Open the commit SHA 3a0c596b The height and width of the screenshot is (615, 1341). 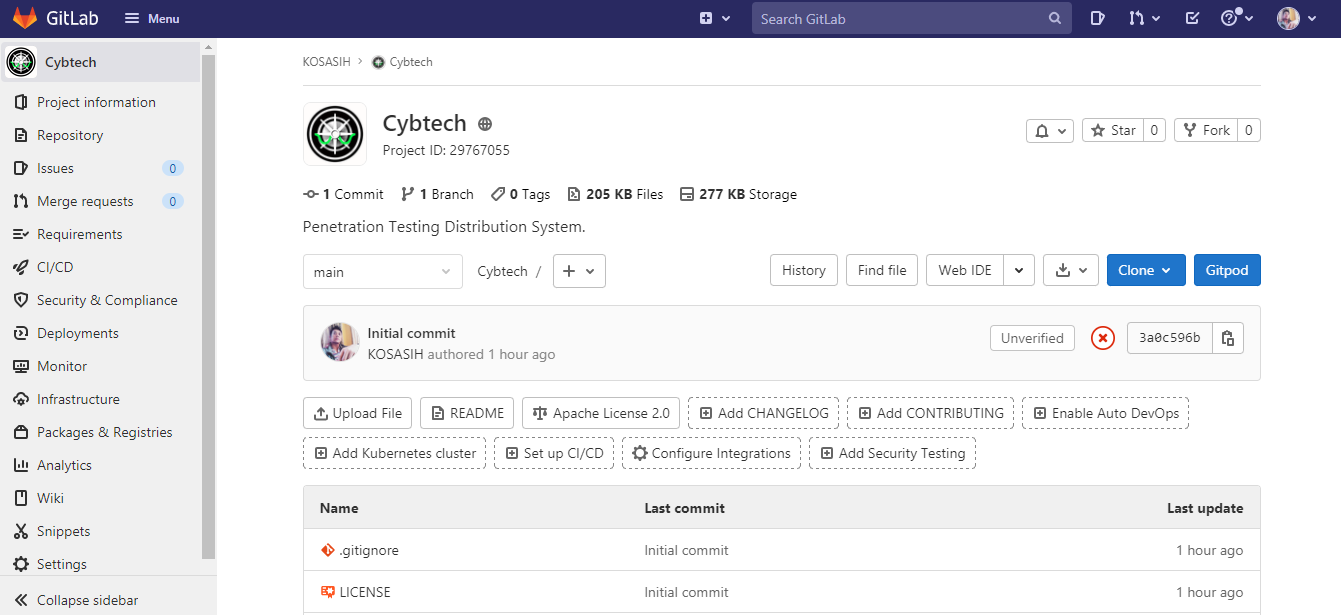1169,338
